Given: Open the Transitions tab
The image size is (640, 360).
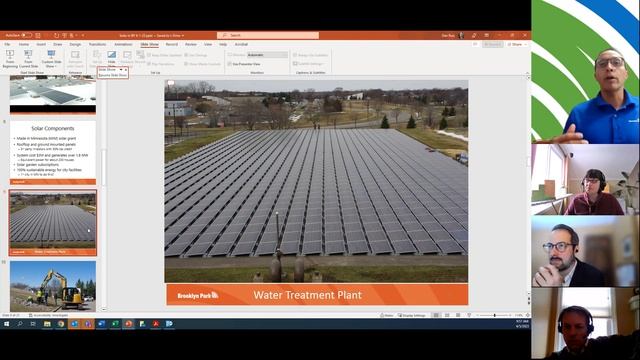Looking at the screenshot, I should pyautogui.click(x=98, y=44).
